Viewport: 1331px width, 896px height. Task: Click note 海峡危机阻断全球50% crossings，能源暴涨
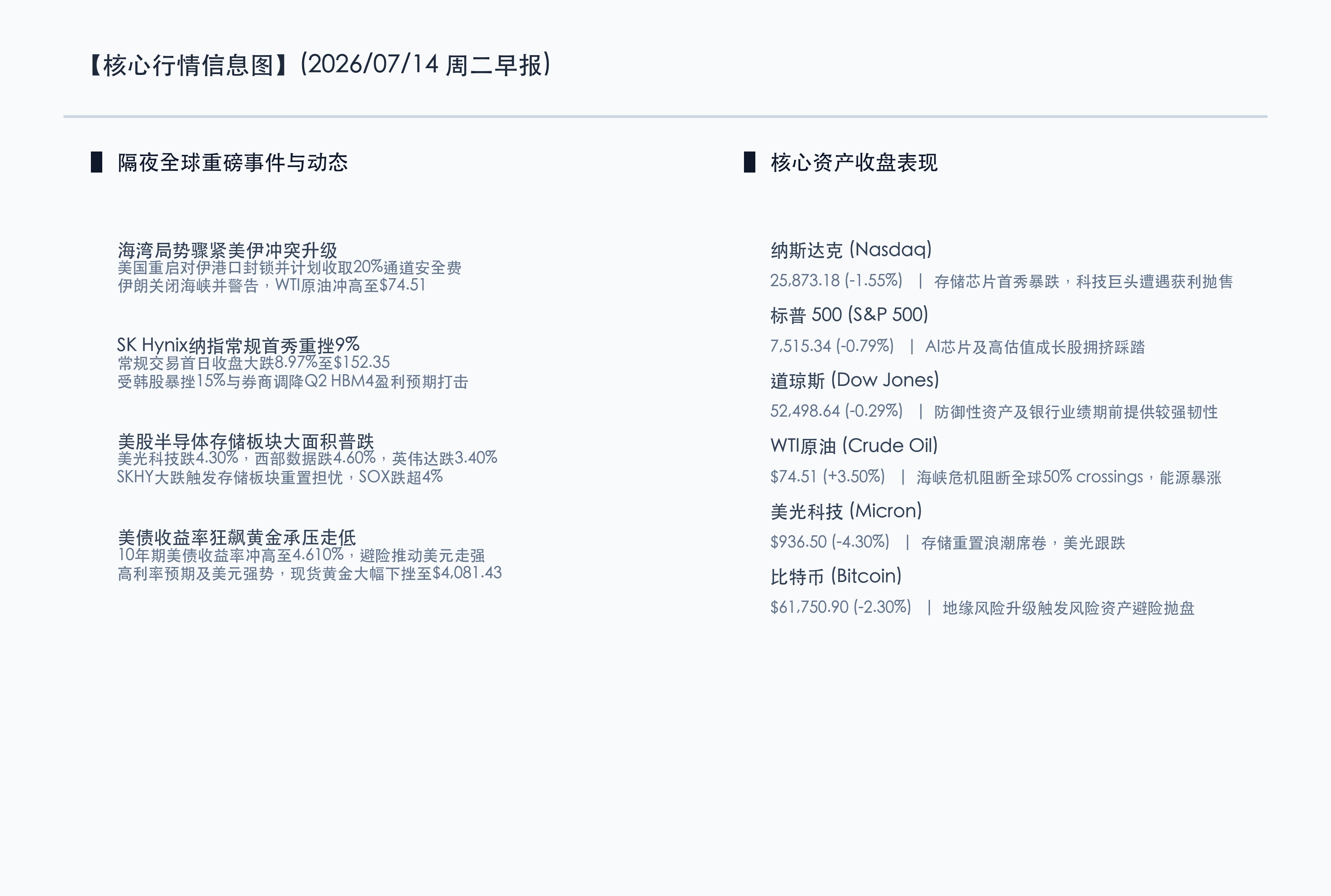pyautogui.click(x=1069, y=477)
